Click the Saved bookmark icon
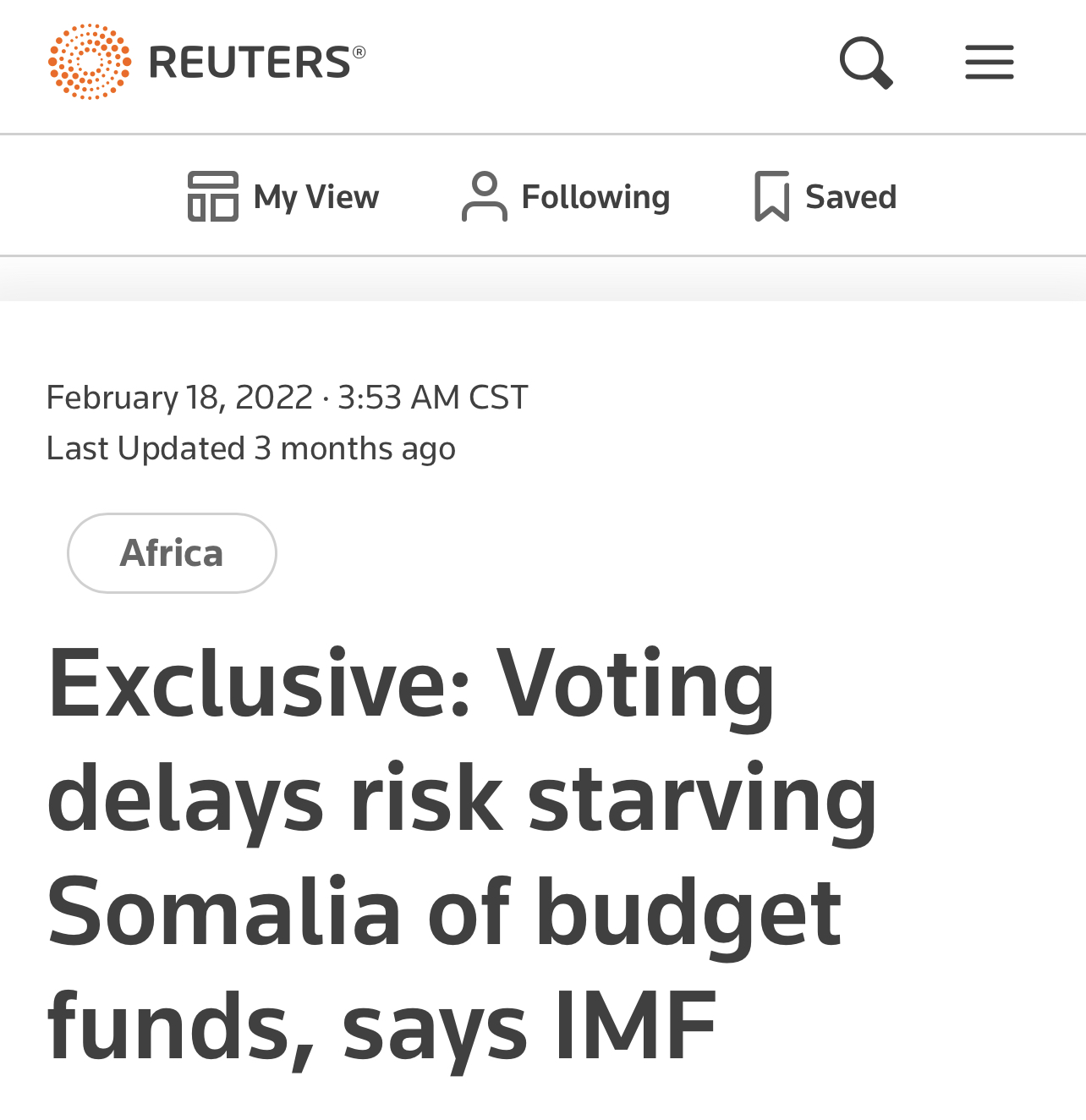This screenshot has width=1086, height=1120. (772, 196)
